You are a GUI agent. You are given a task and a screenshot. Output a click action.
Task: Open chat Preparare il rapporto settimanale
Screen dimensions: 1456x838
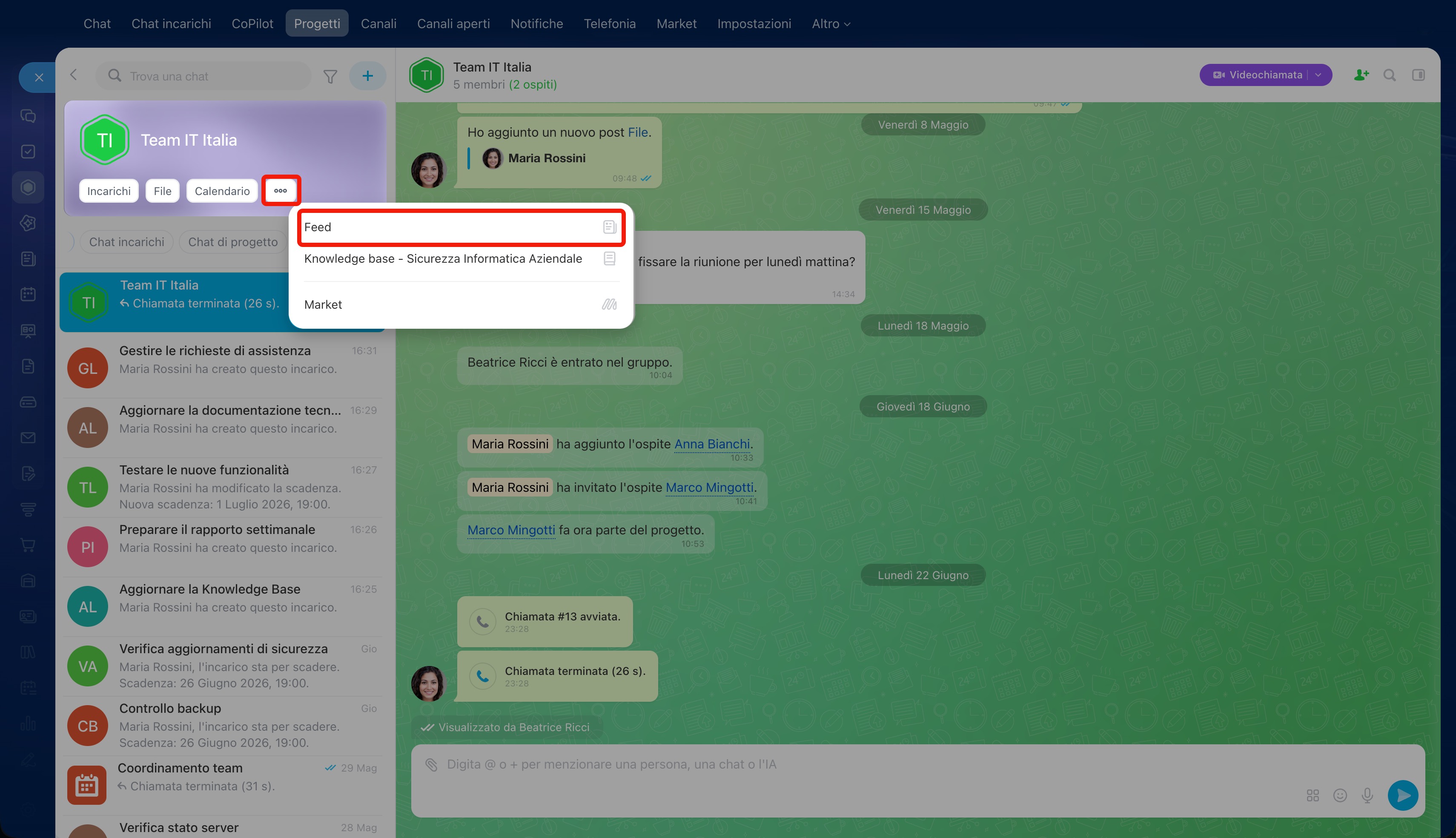(222, 547)
